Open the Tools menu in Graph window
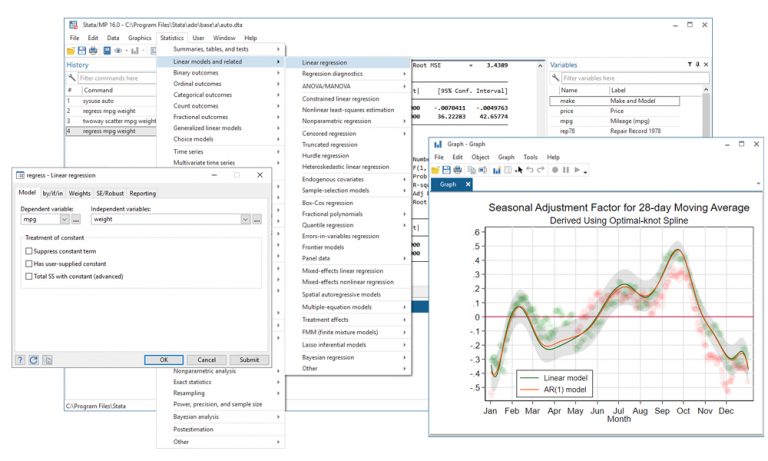Viewport: 768px width, 461px height. pos(530,157)
